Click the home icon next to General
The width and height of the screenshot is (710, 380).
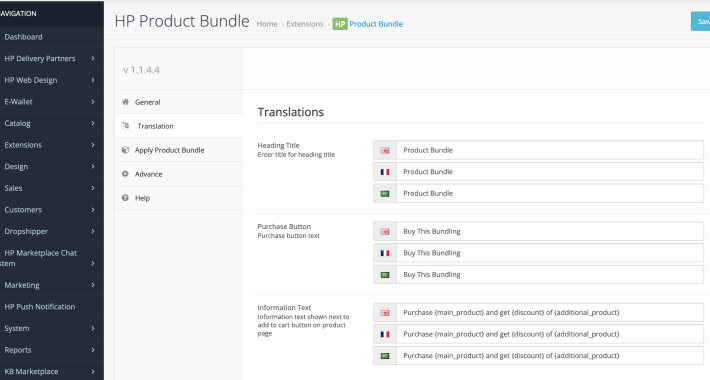[x=125, y=102]
